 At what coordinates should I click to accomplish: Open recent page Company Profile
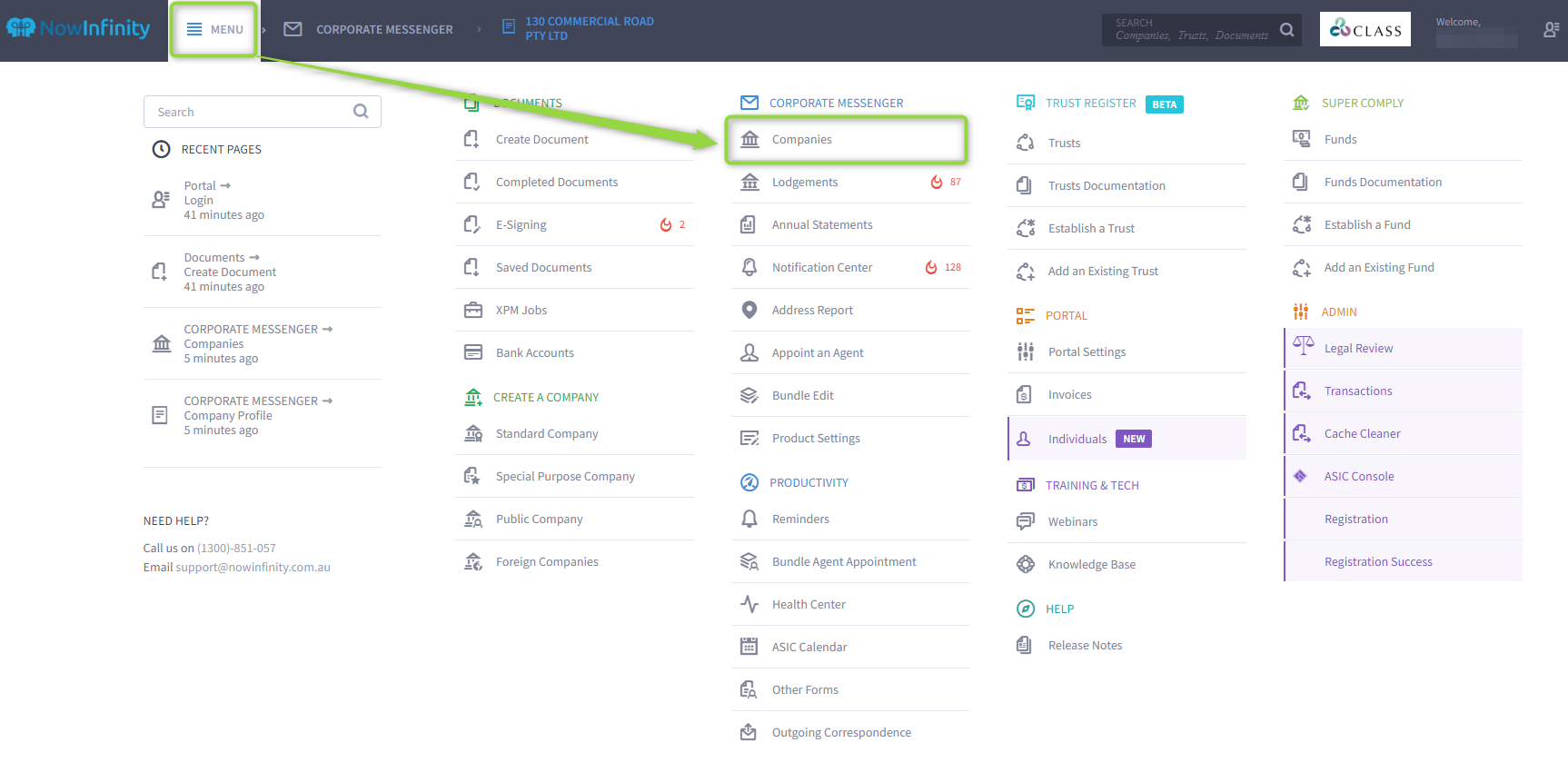[x=262, y=415]
